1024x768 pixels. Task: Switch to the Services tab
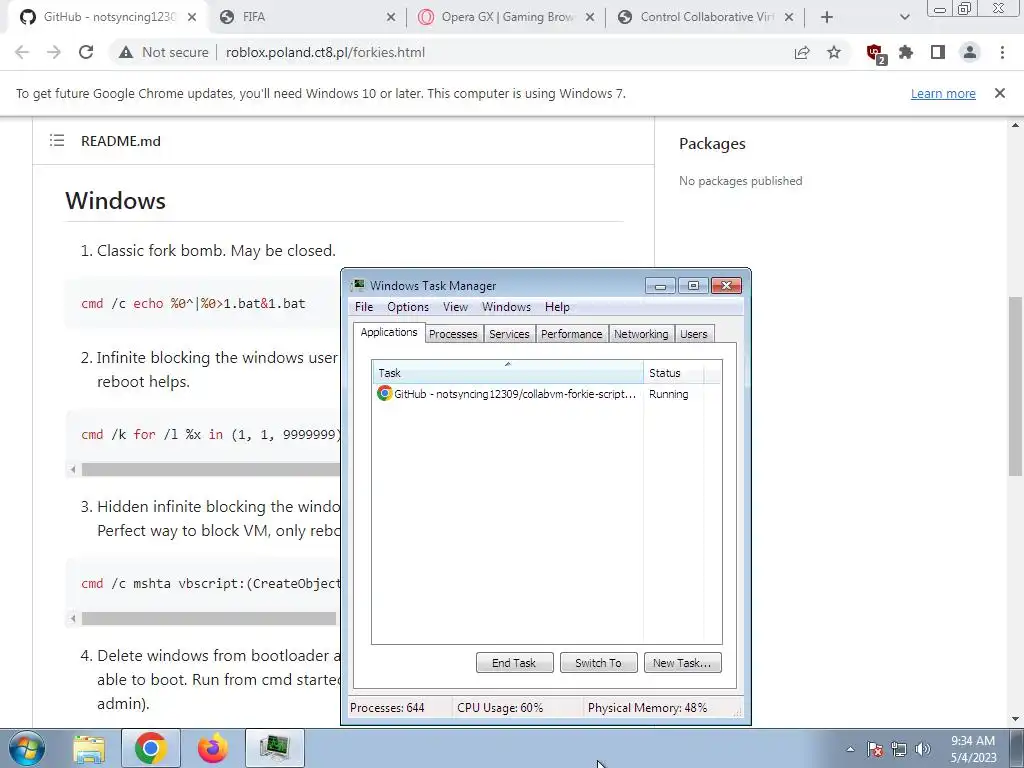[509, 334]
